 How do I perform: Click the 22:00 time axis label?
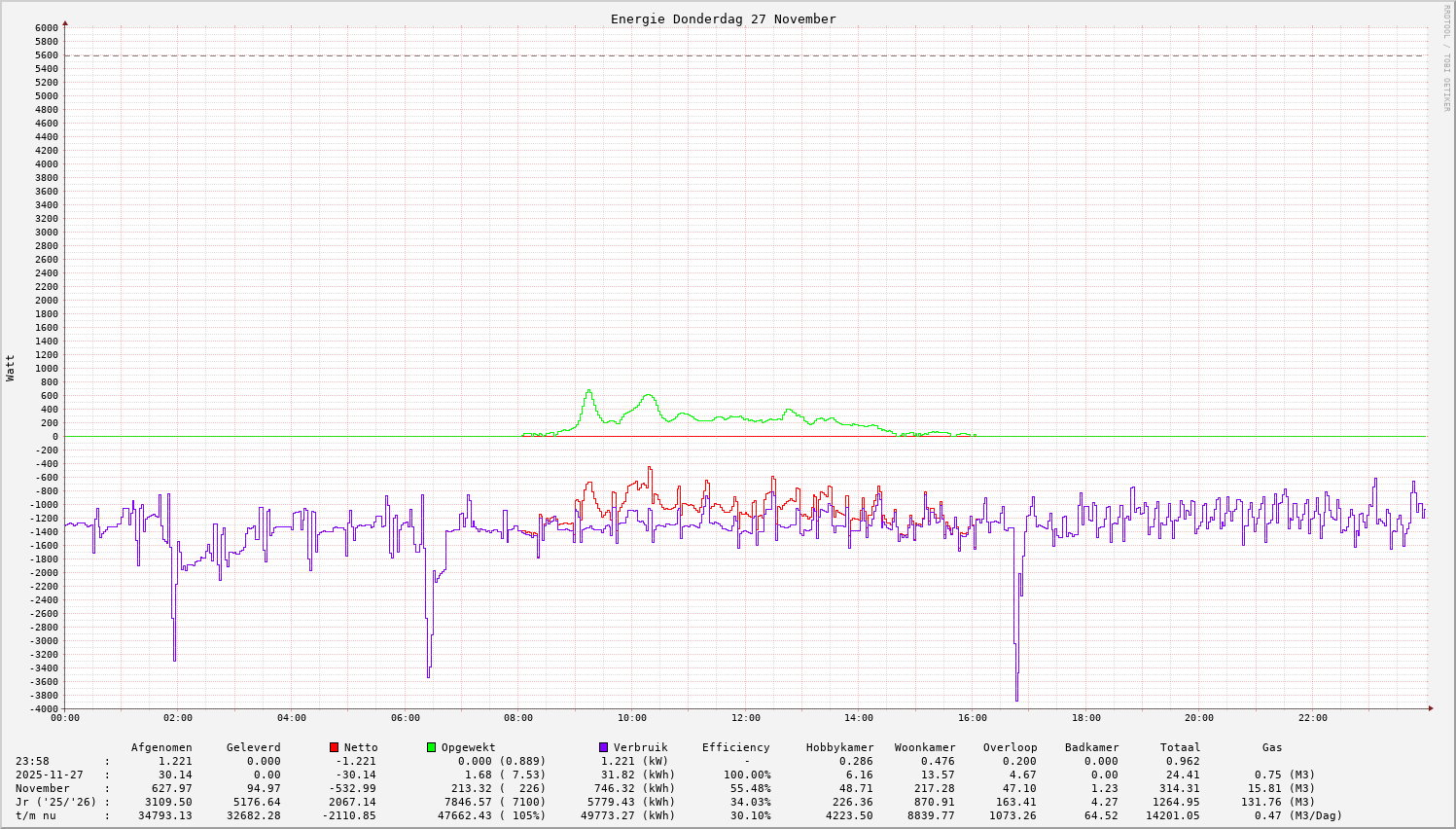(x=1312, y=718)
